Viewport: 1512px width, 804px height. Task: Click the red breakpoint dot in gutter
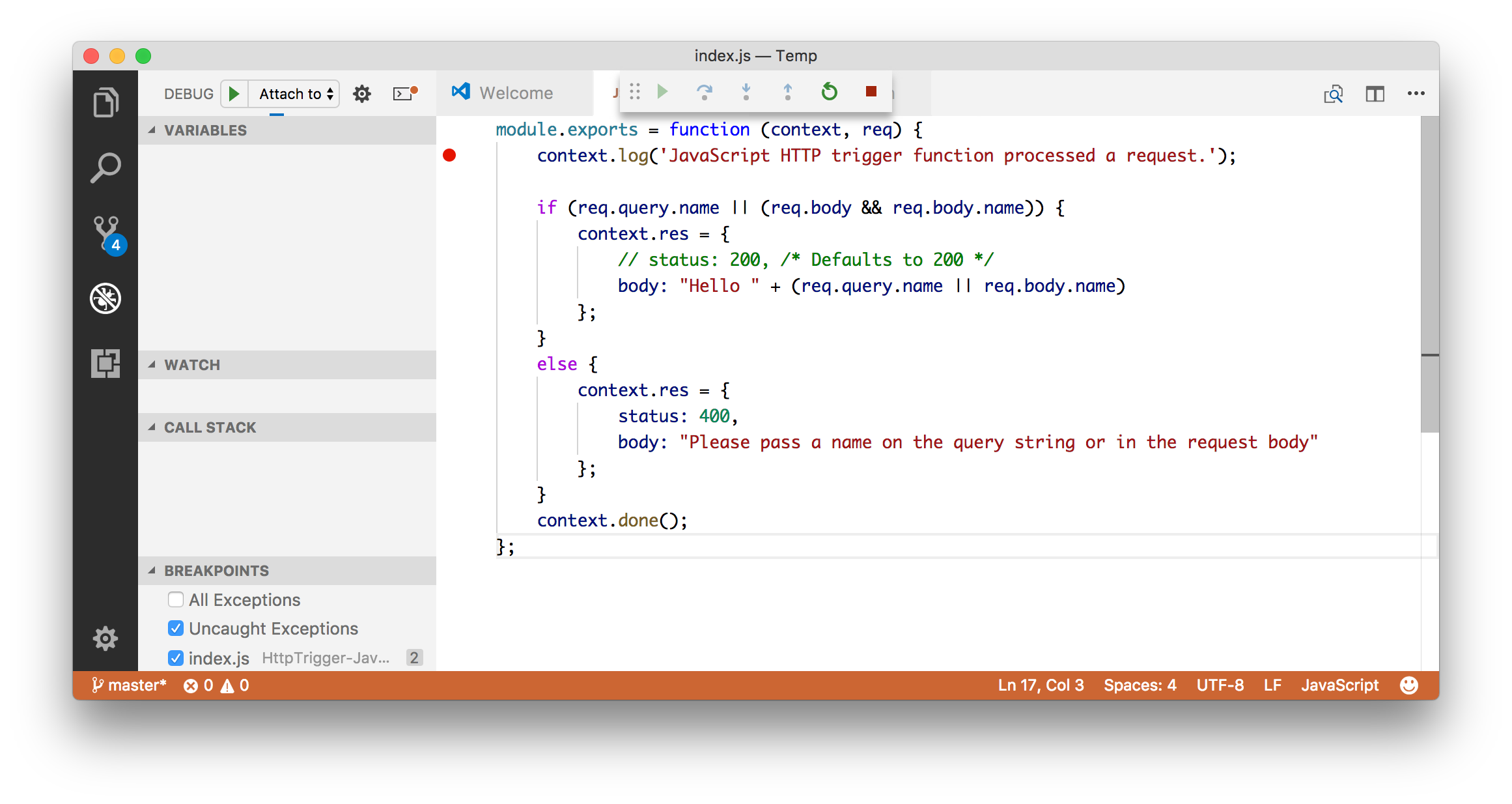(449, 155)
